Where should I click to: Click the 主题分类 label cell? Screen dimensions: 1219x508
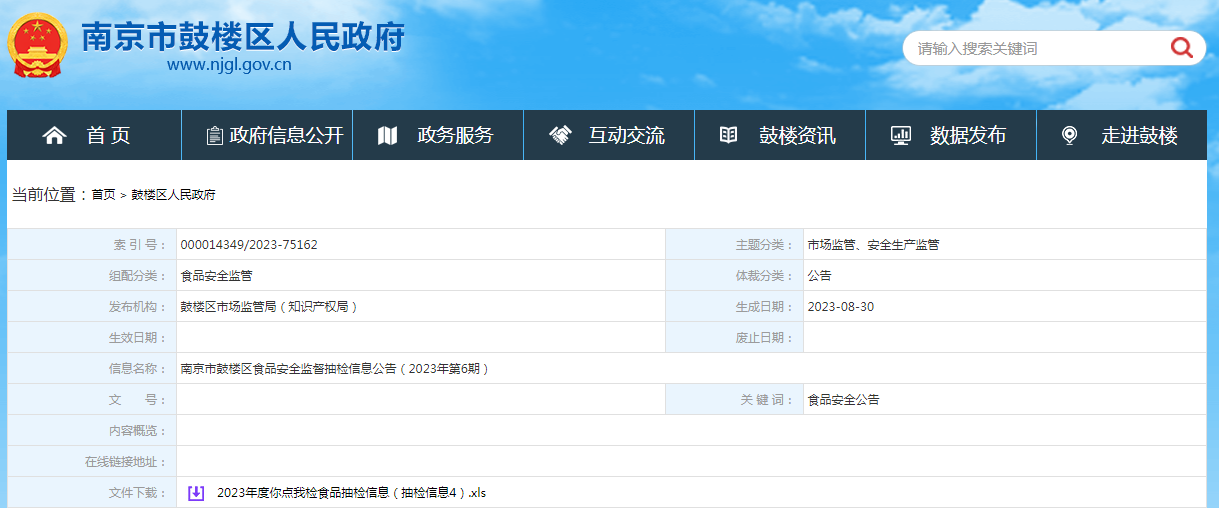(735, 245)
